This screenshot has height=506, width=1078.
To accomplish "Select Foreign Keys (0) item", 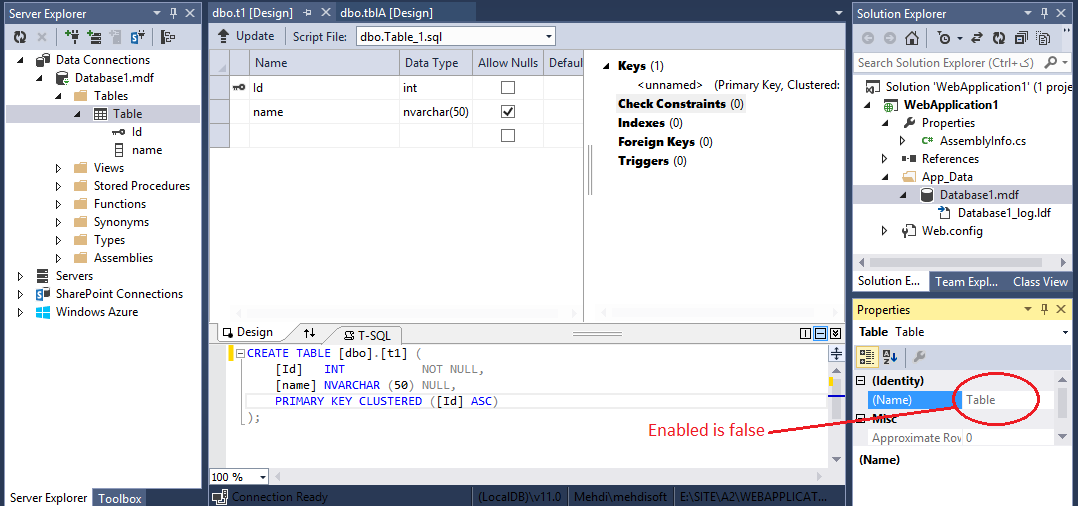I will (665, 142).
